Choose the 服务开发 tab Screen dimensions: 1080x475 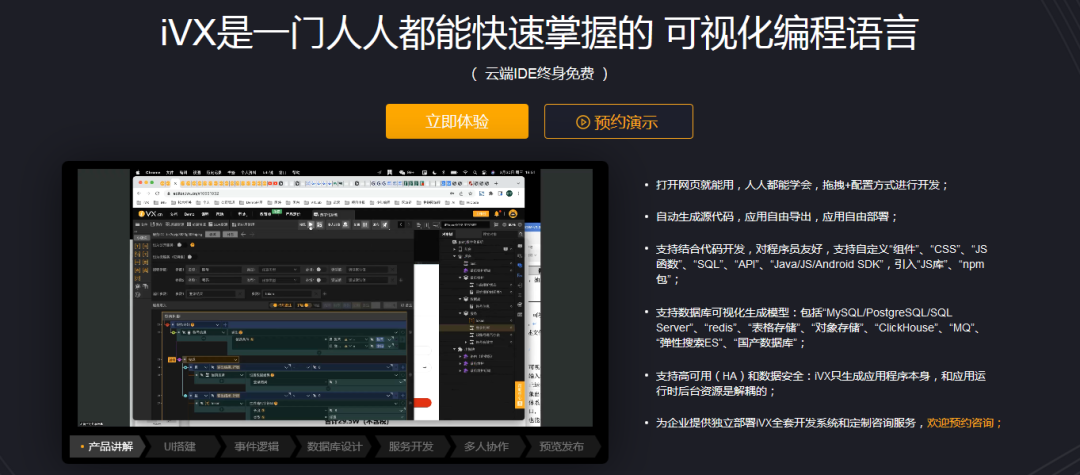click(411, 447)
